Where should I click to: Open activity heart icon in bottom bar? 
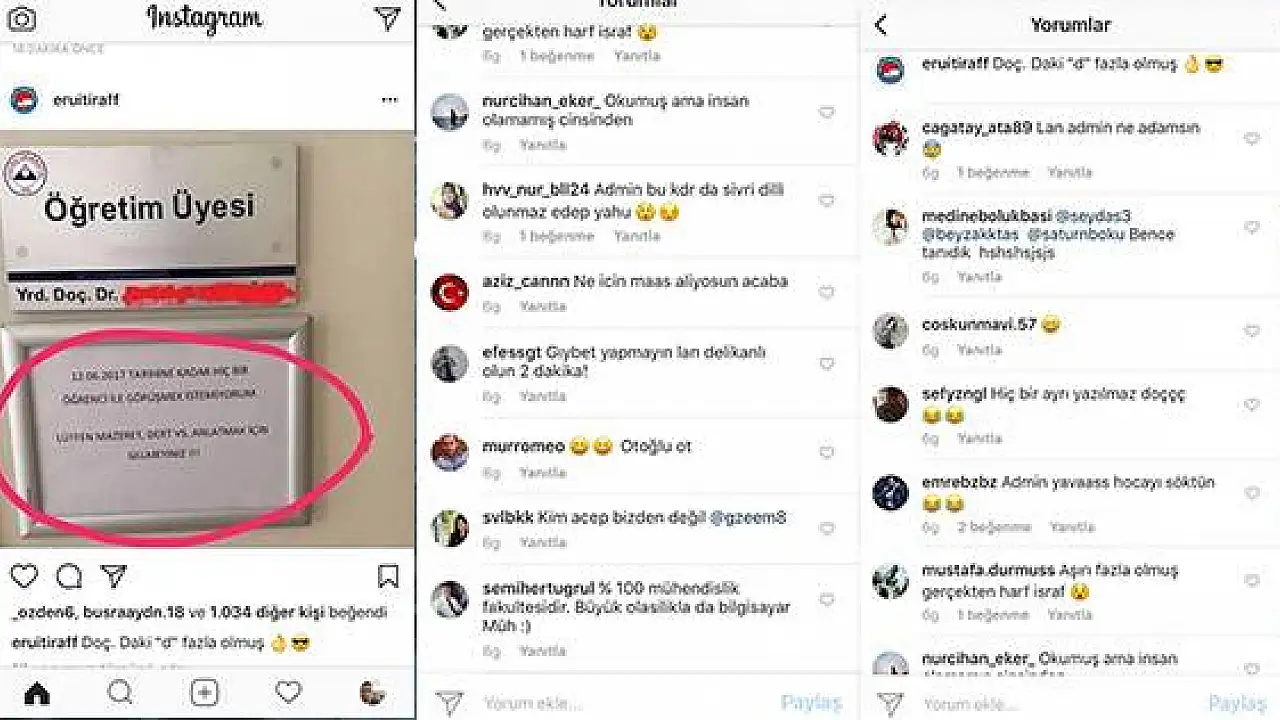coord(288,692)
